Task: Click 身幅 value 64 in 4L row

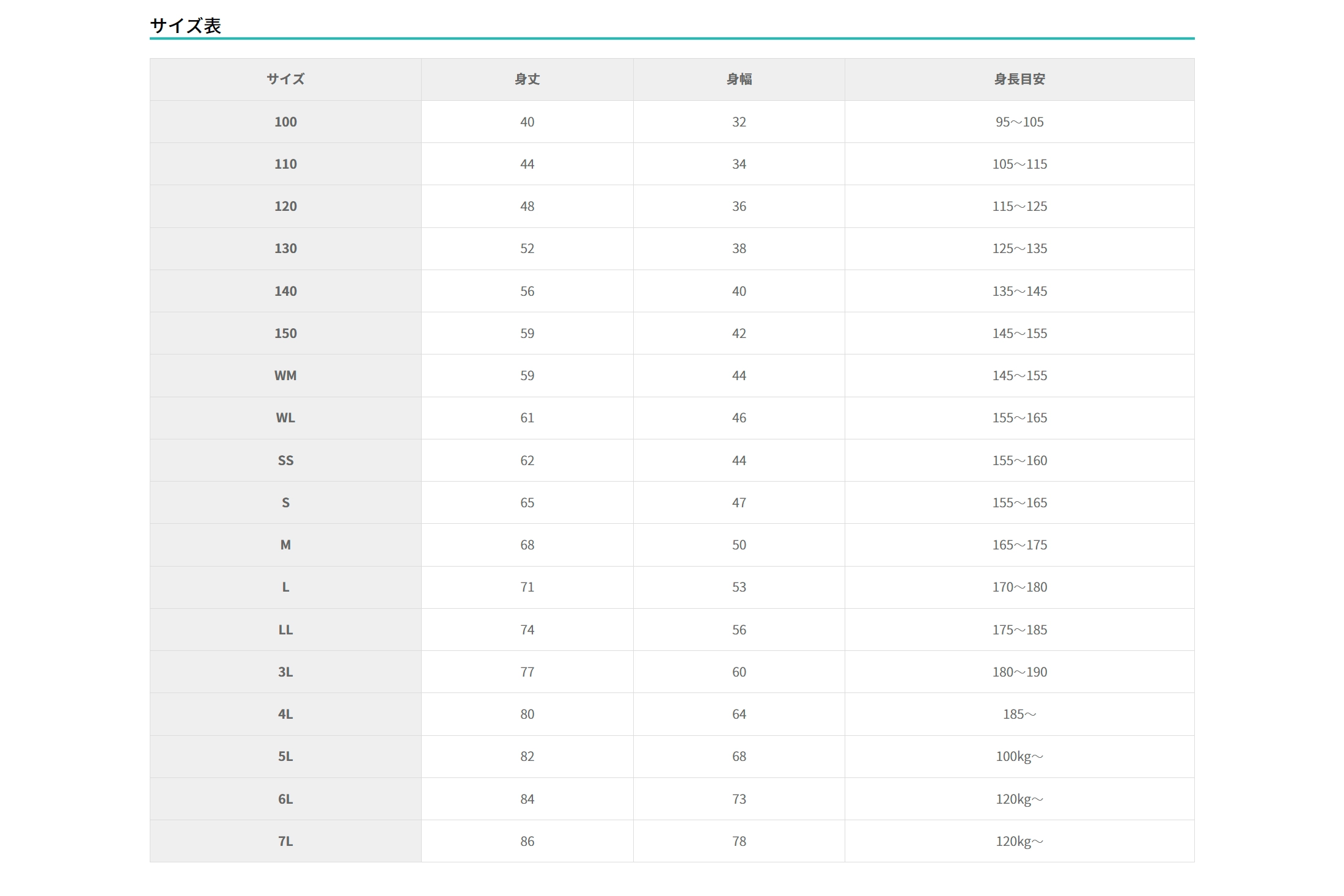Action: point(739,714)
